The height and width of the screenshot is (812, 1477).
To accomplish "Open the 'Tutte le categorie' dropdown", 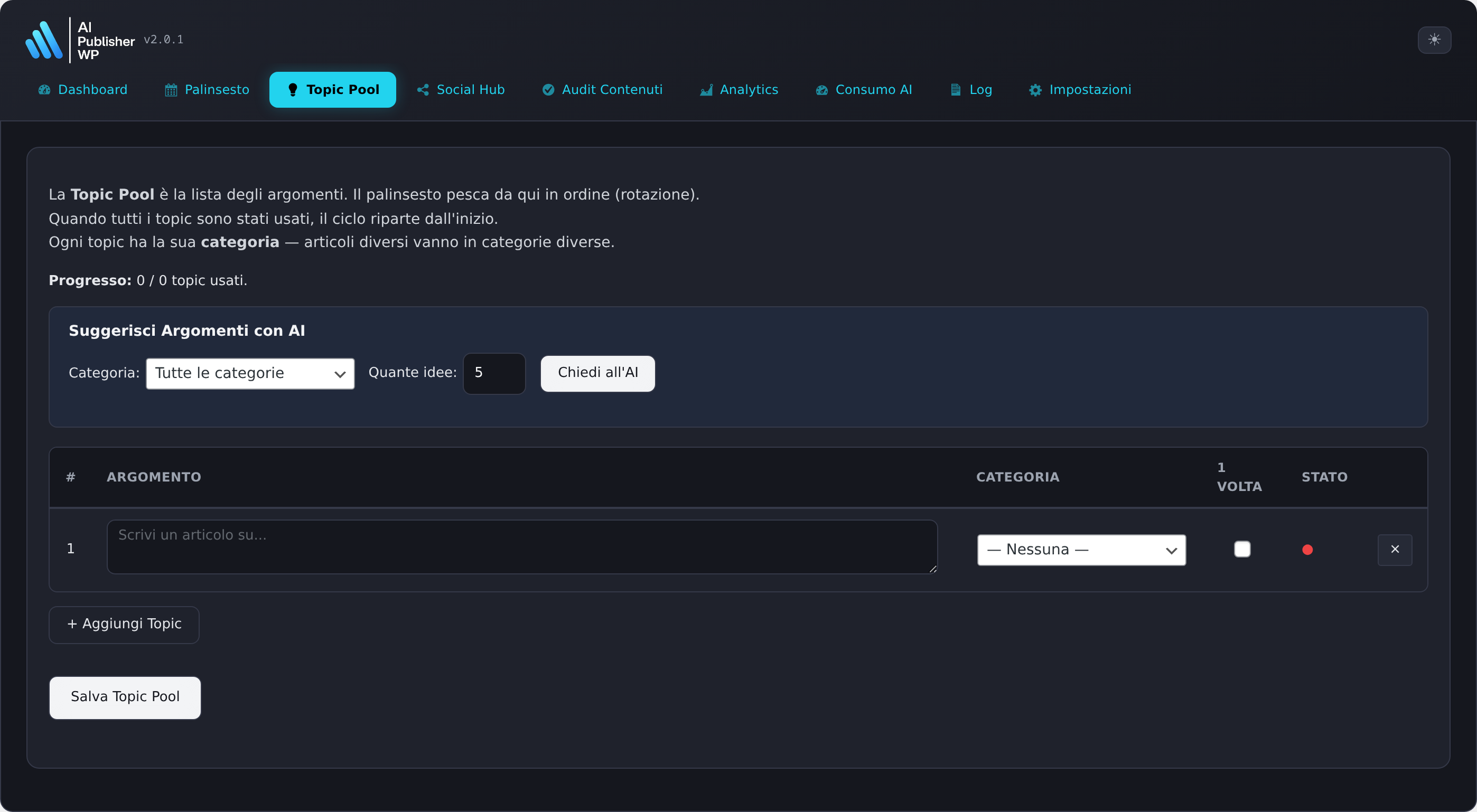I will (249, 373).
